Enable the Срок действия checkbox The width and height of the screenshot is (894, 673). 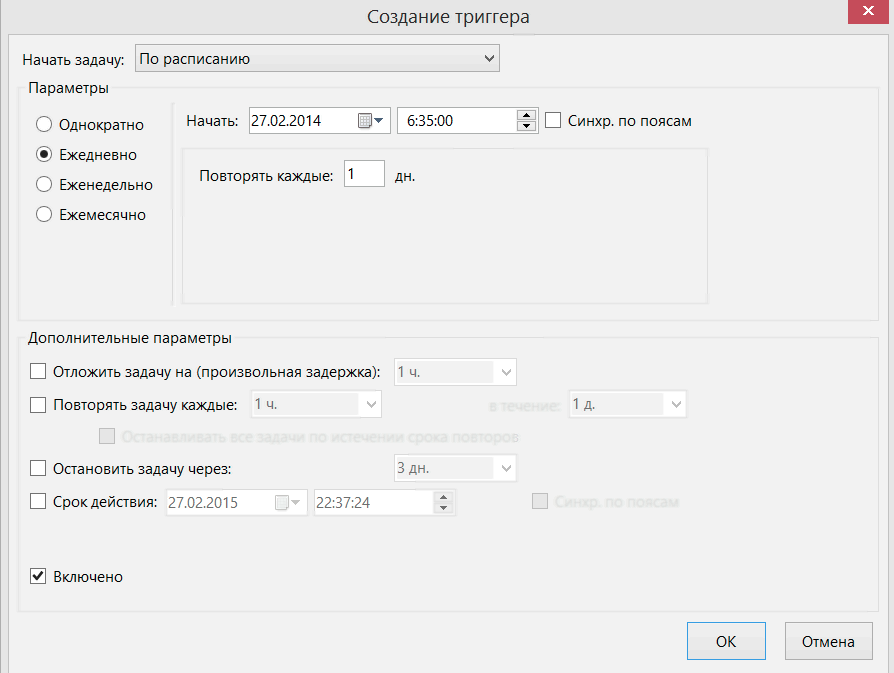[39, 502]
